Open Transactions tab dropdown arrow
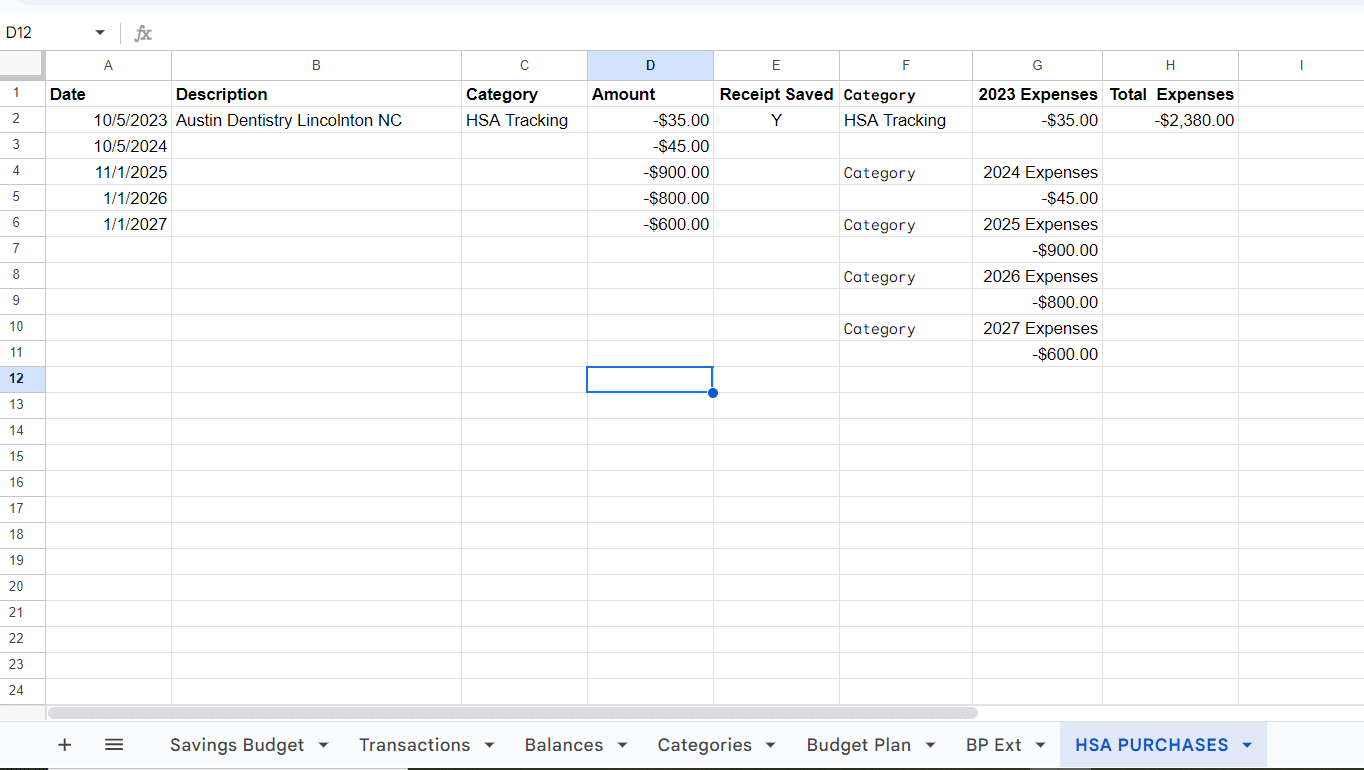Viewport: 1364px width, 770px height. pos(489,745)
